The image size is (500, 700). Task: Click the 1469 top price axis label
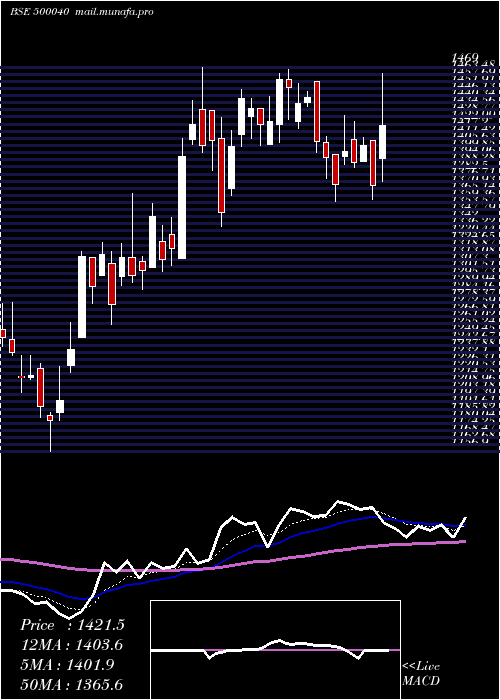tap(466, 57)
